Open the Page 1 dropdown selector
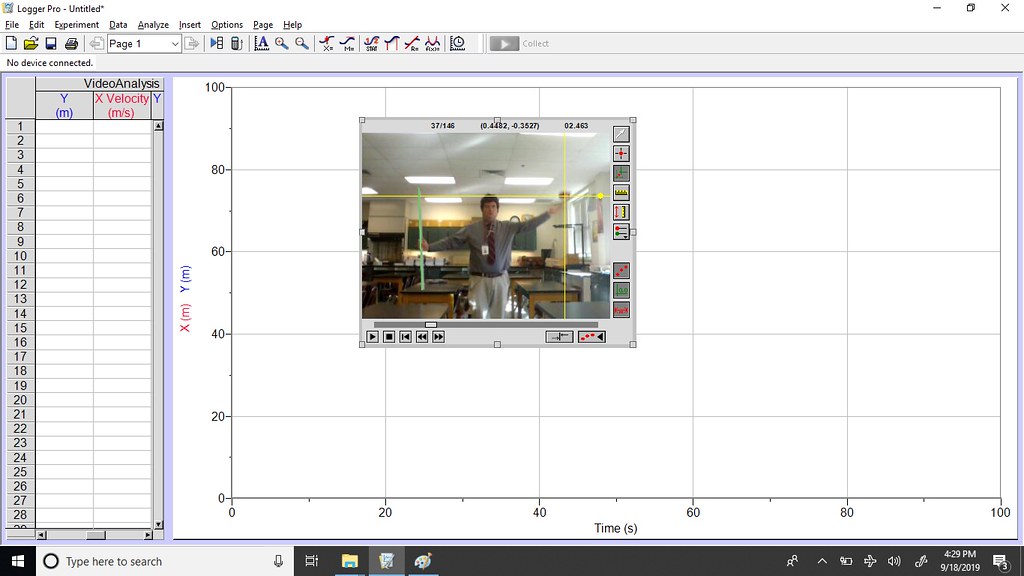This screenshot has width=1024, height=576. pos(143,43)
